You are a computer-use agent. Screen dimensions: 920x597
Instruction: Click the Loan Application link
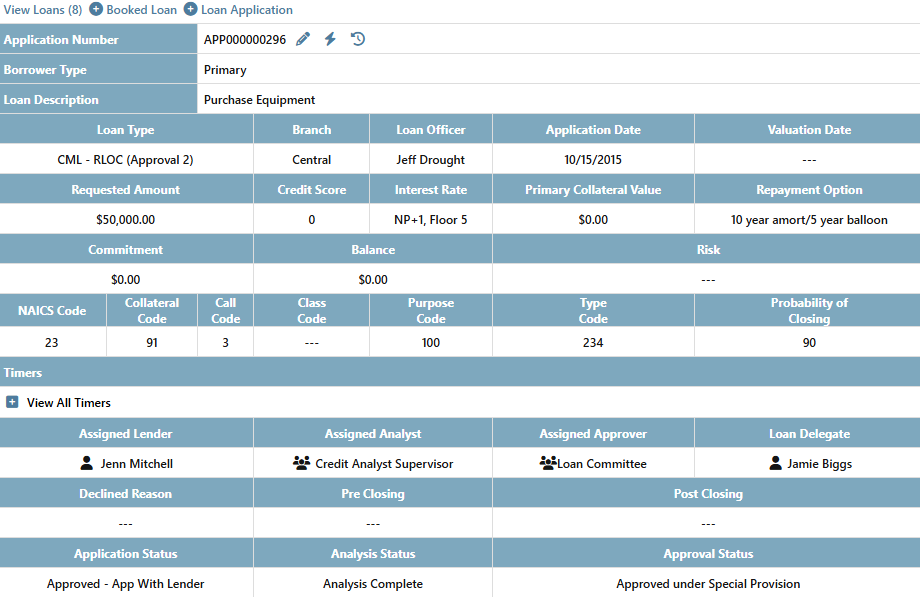click(247, 9)
